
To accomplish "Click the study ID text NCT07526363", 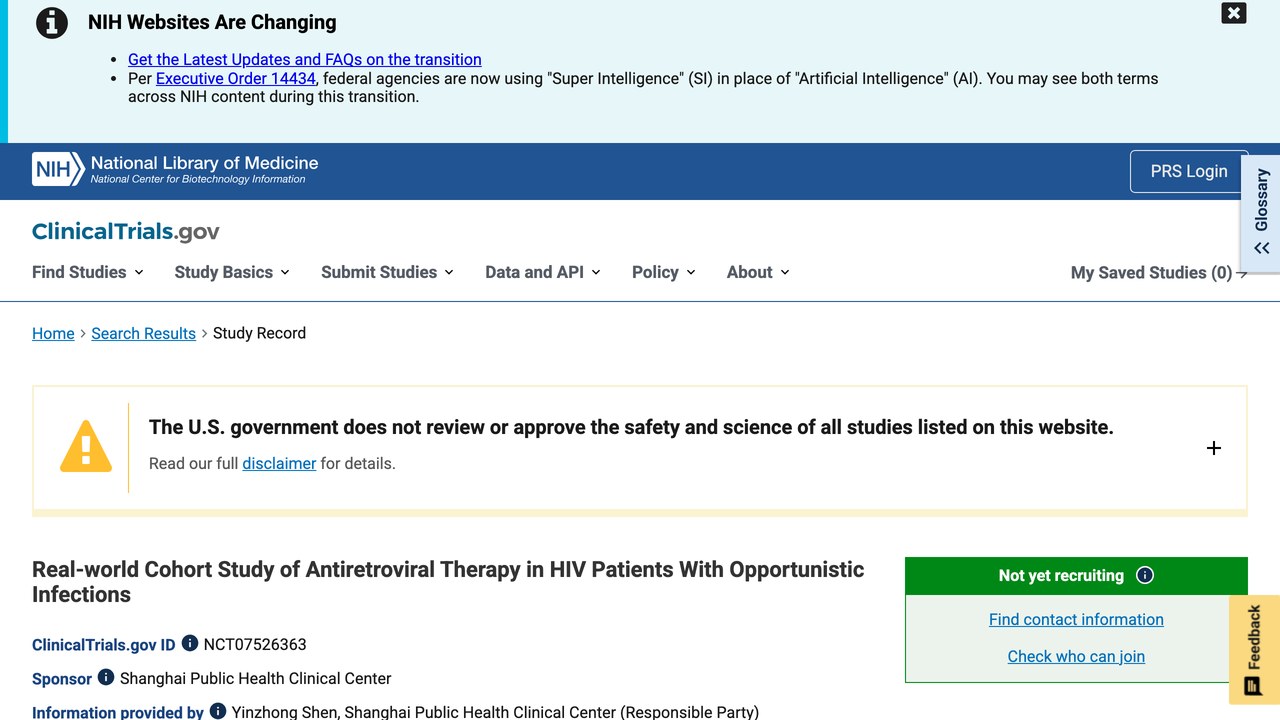I will [255, 645].
